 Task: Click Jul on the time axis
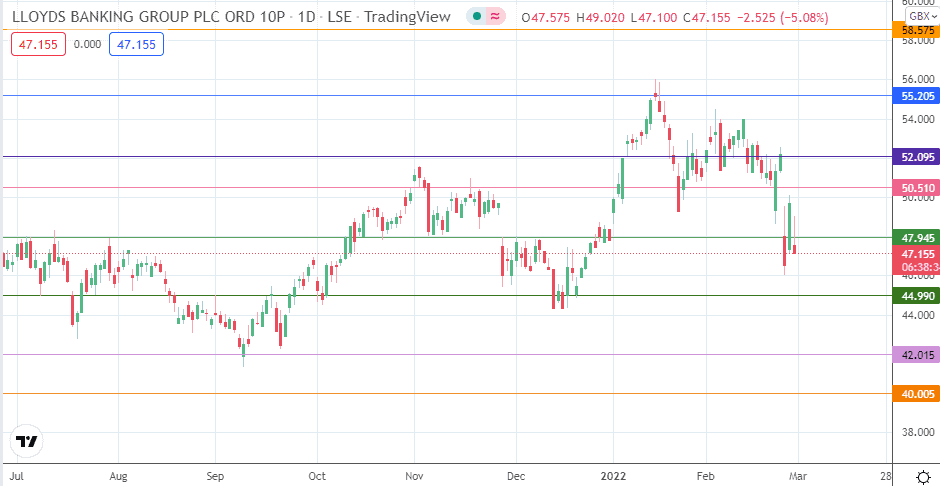(18, 476)
